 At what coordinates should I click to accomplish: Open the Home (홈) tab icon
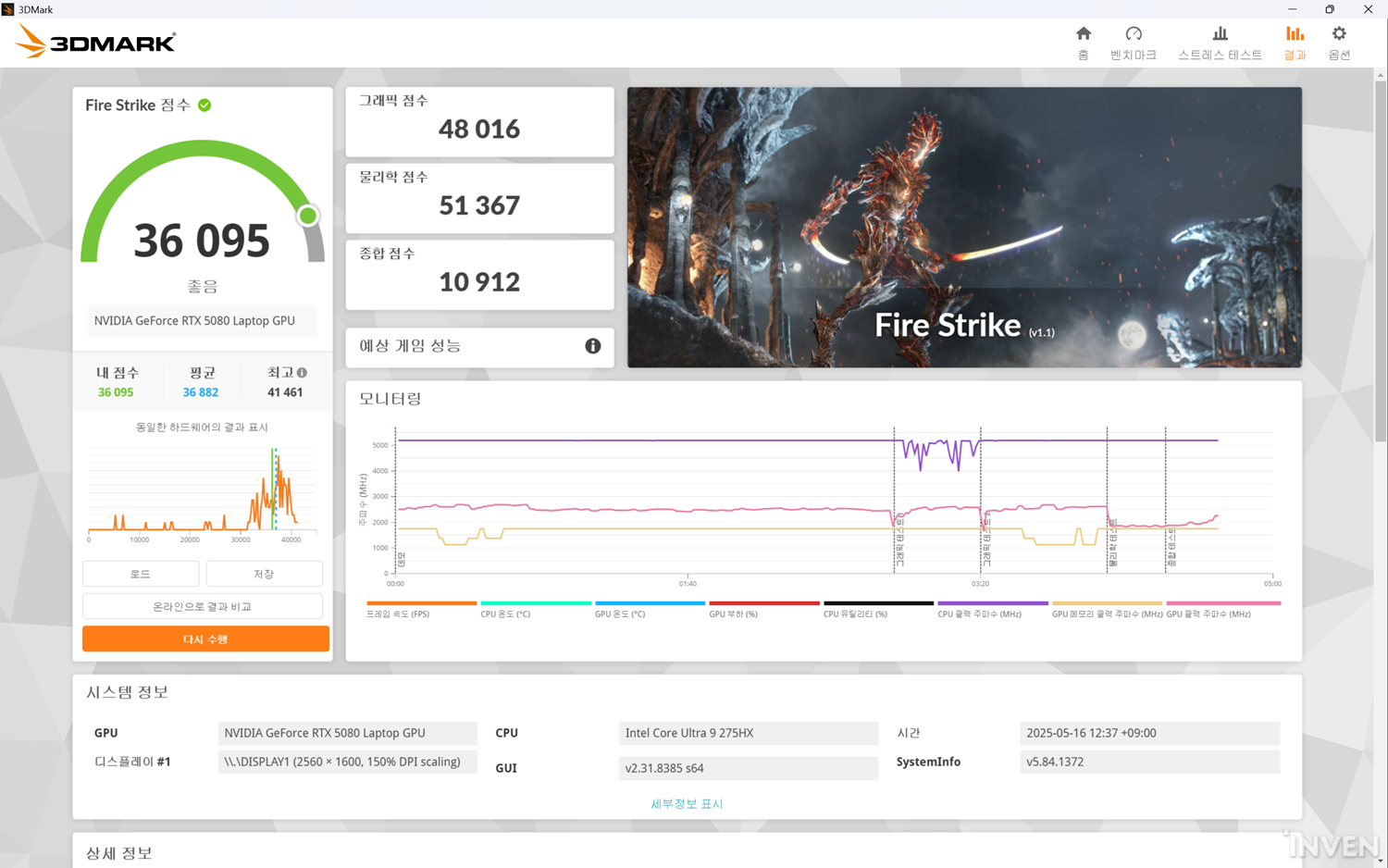[1084, 34]
